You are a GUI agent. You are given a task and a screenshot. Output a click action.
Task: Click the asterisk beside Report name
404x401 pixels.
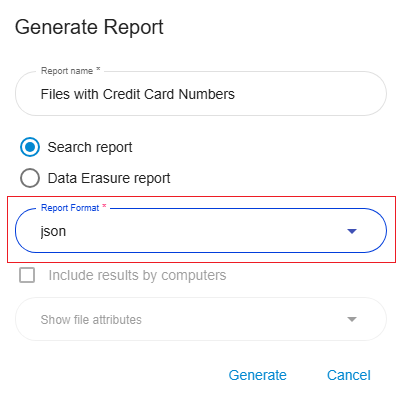[98, 69]
